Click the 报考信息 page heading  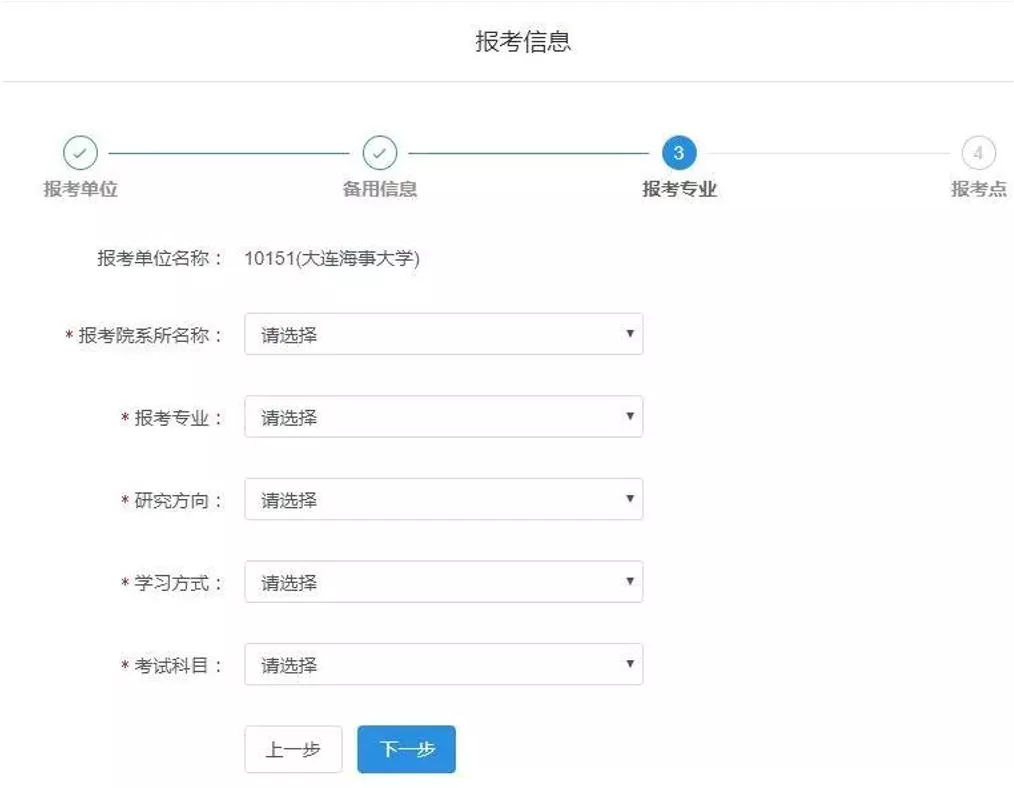pyautogui.click(x=523, y=41)
